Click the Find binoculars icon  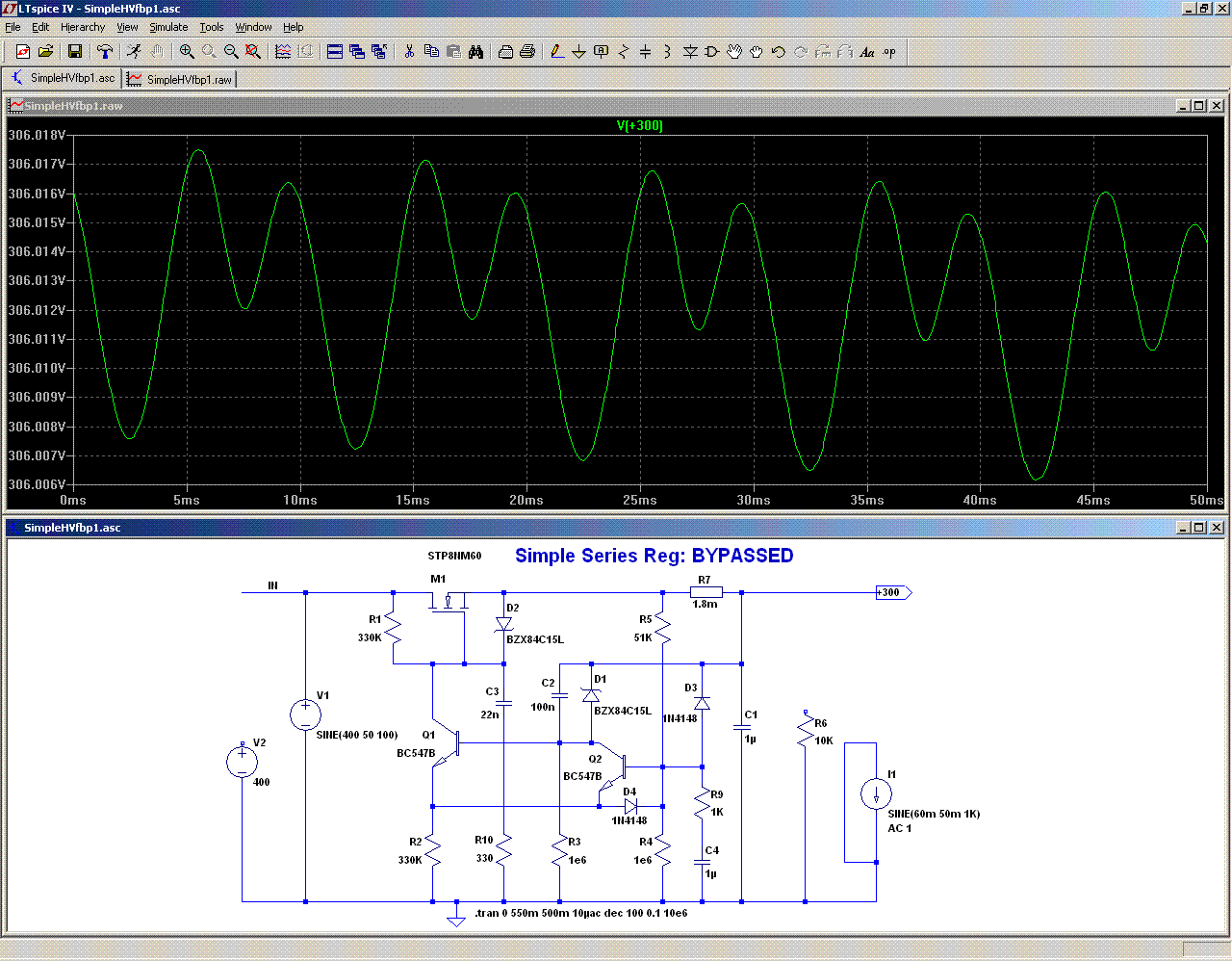tap(475, 52)
